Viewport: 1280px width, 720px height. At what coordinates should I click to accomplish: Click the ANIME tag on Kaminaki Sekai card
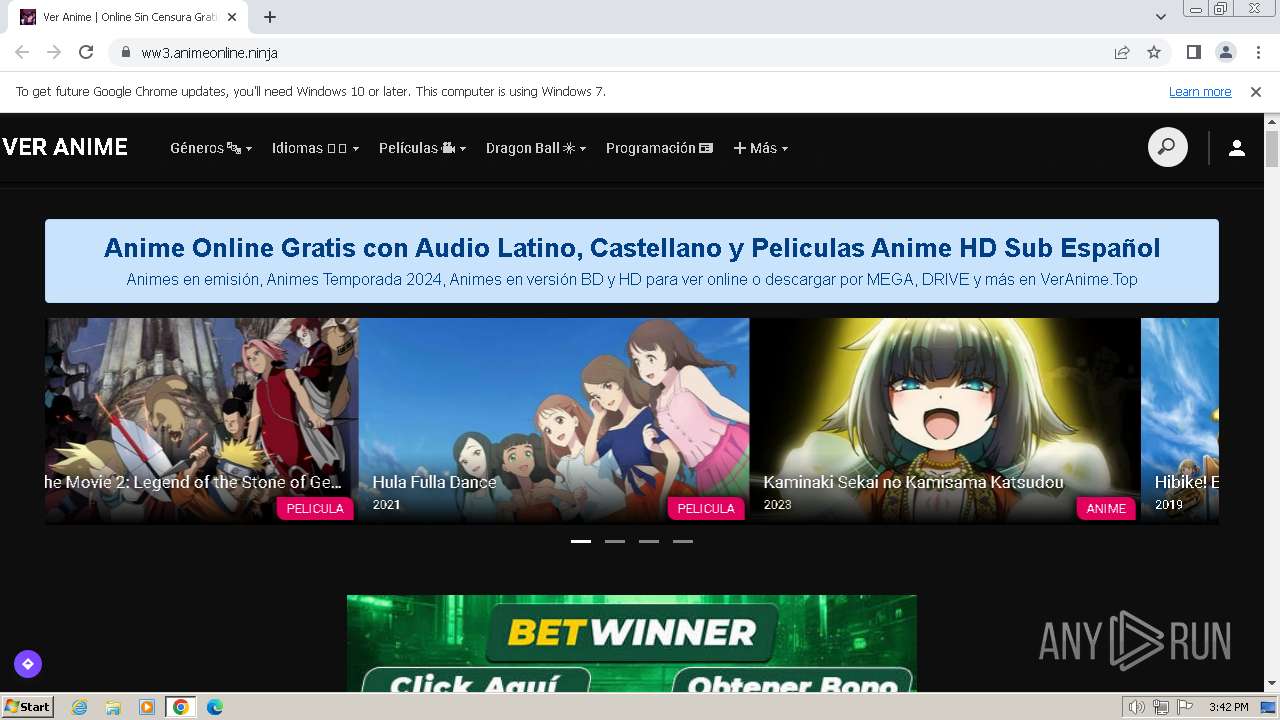click(x=1106, y=508)
